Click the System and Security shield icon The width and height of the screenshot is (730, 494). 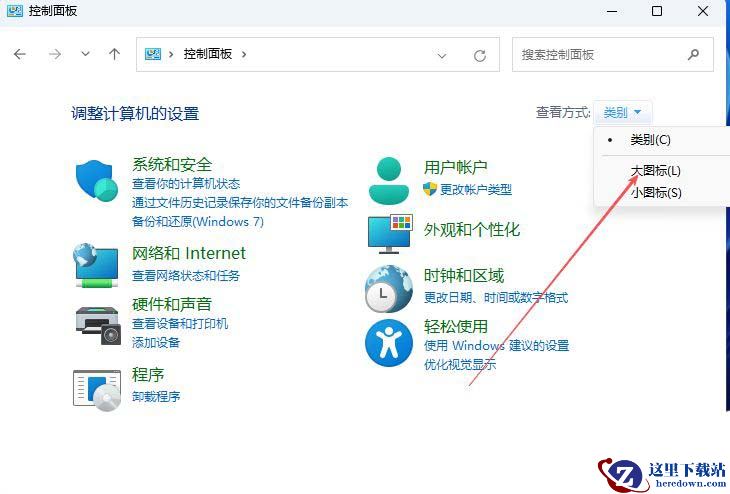[x=97, y=181]
